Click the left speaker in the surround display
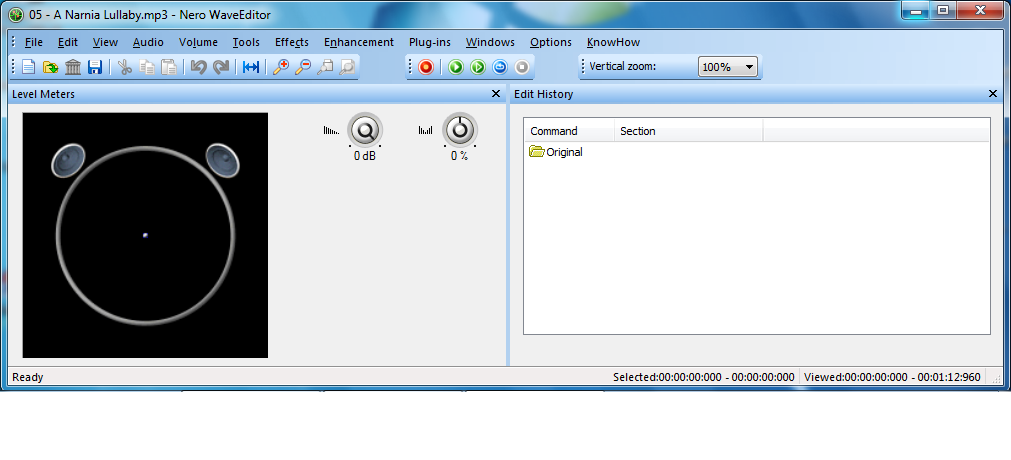The width and height of the screenshot is (1011, 460). click(x=68, y=161)
